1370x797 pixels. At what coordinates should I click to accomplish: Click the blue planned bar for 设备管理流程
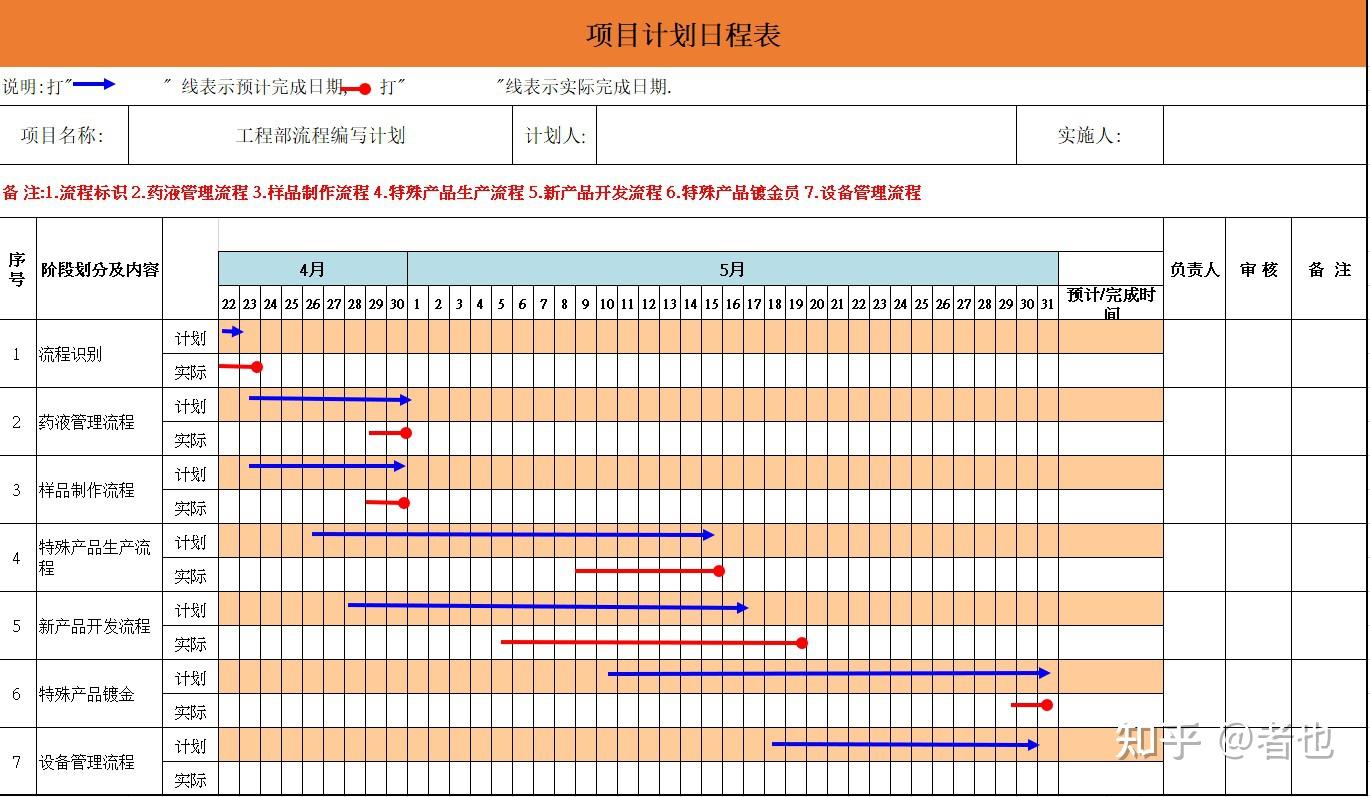pyautogui.click(x=906, y=744)
